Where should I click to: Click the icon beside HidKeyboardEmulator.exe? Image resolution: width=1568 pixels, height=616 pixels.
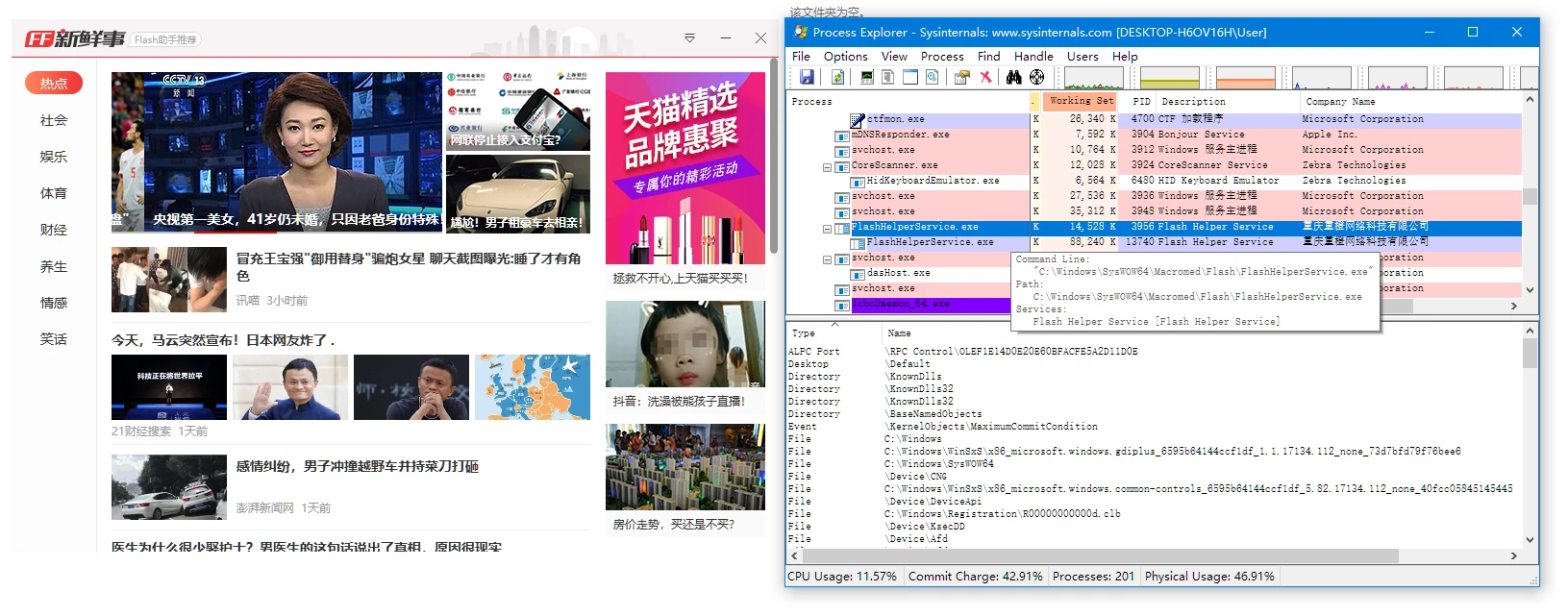pos(858,182)
